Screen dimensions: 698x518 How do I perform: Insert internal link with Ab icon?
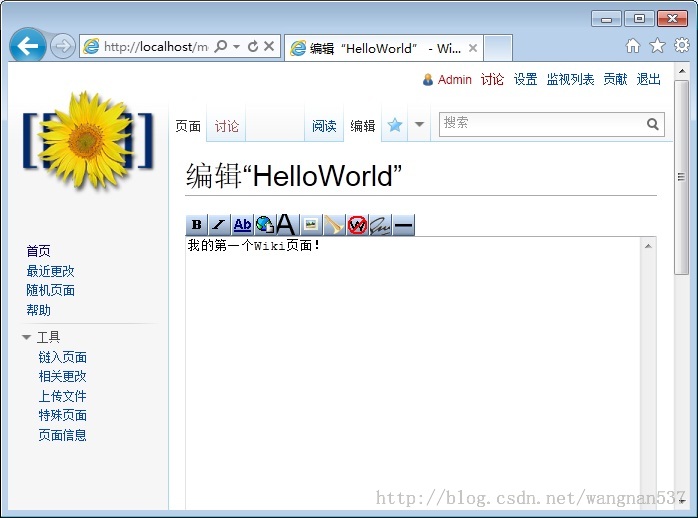coord(242,225)
